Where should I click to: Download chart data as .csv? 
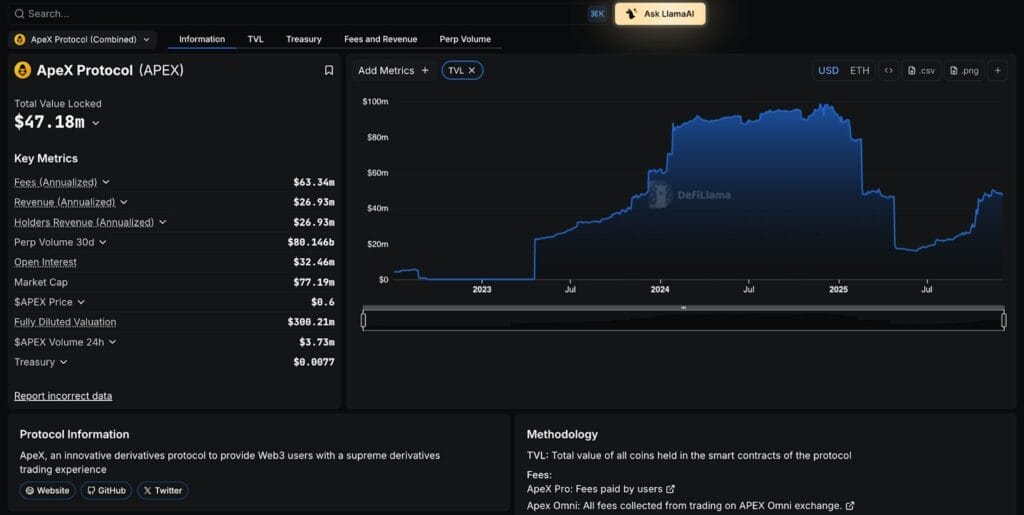[921, 70]
